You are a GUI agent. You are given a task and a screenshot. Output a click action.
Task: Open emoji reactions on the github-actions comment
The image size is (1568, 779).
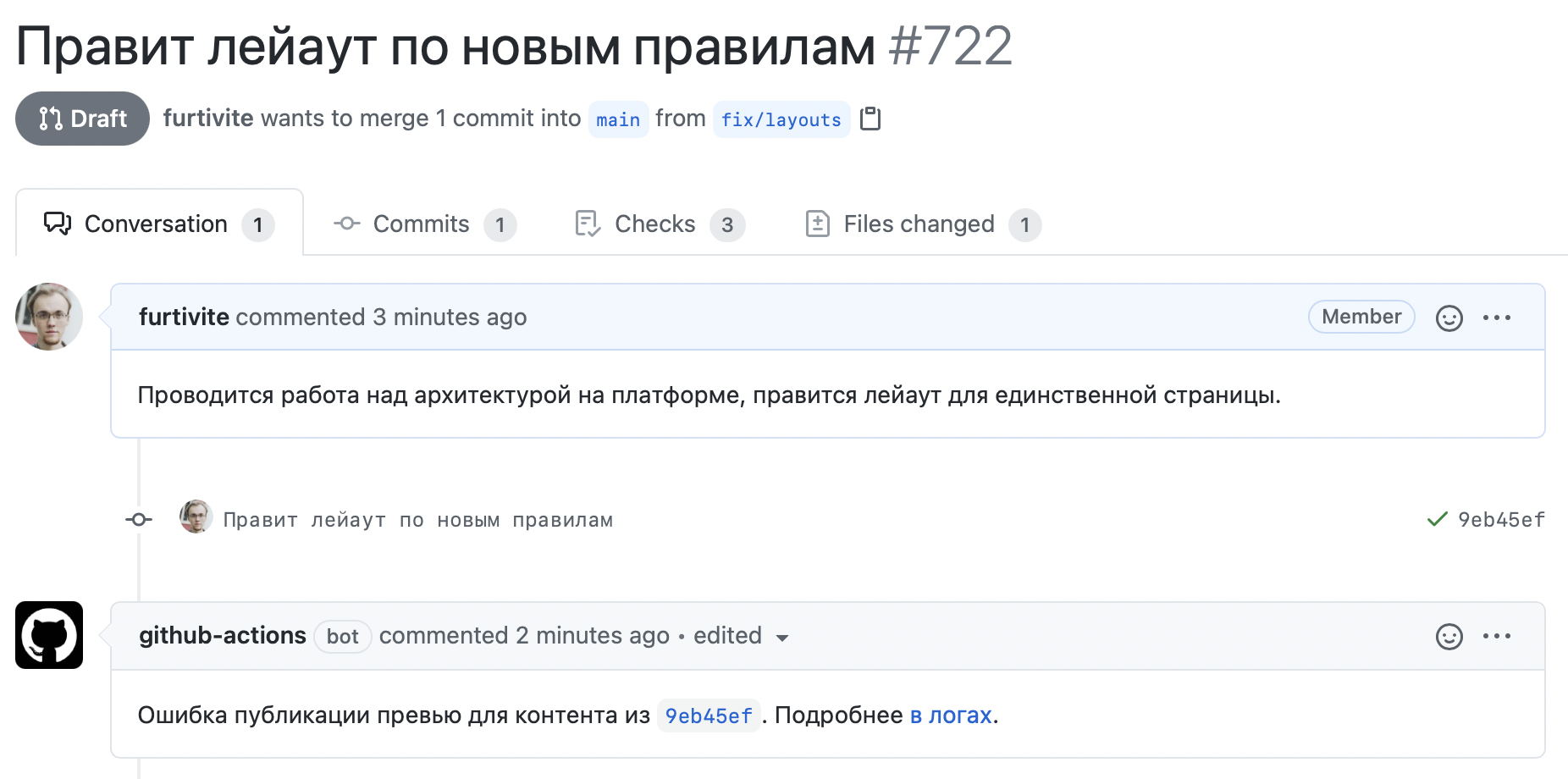tap(1449, 636)
